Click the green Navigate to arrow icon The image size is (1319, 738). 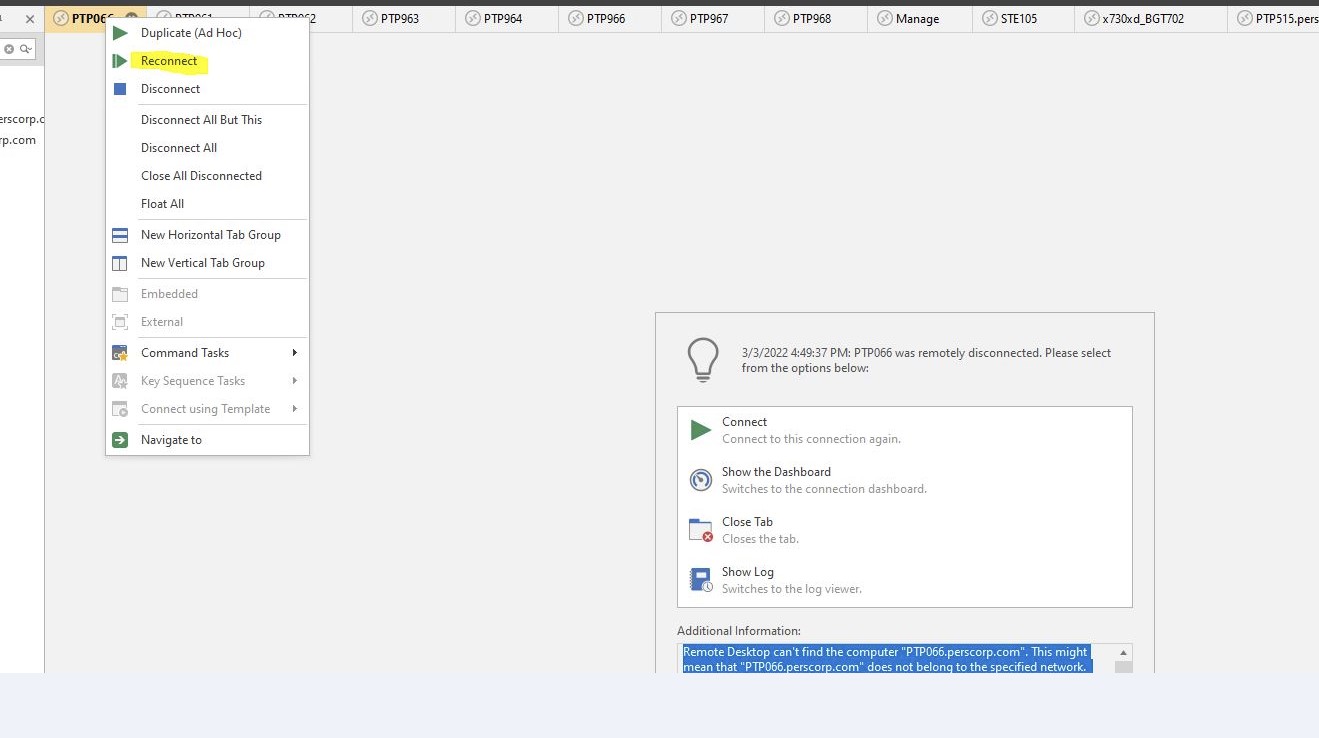tap(120, 440)
